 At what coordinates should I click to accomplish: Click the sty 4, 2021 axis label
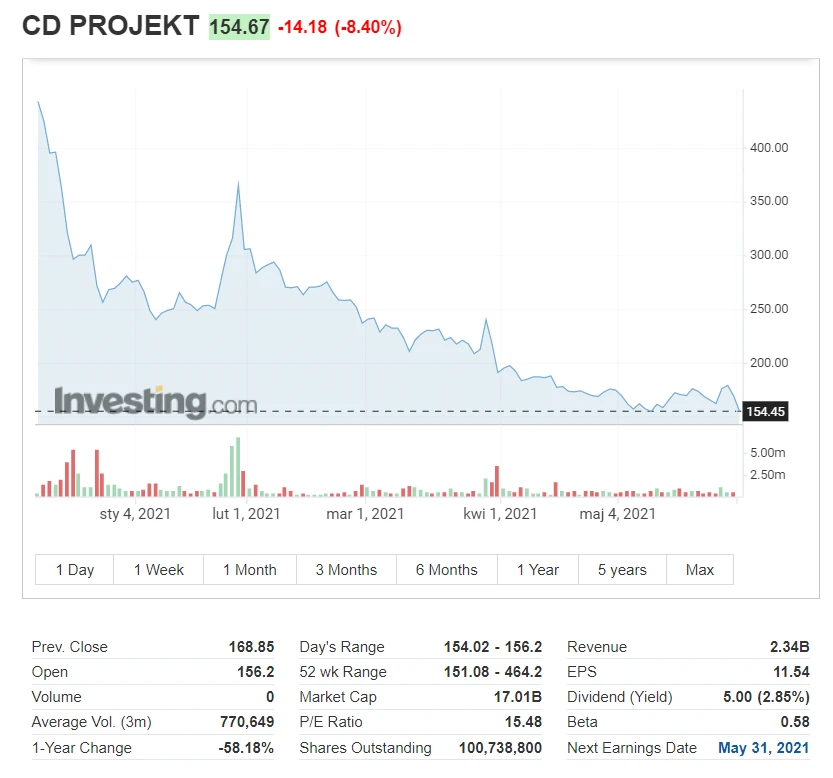pos(135,514)
